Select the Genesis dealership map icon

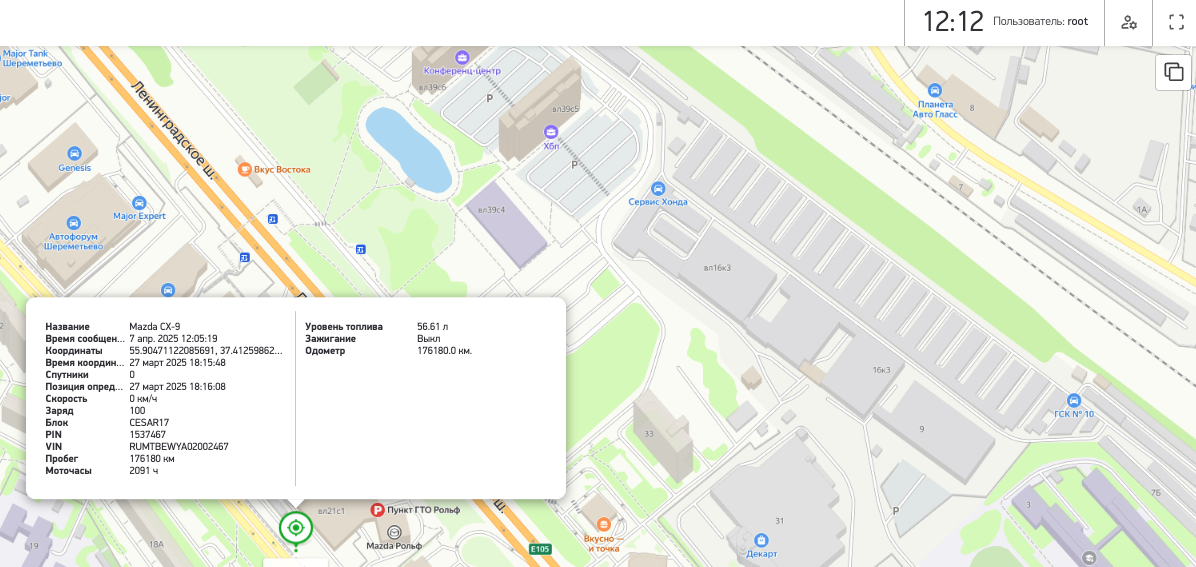(74, 153)
